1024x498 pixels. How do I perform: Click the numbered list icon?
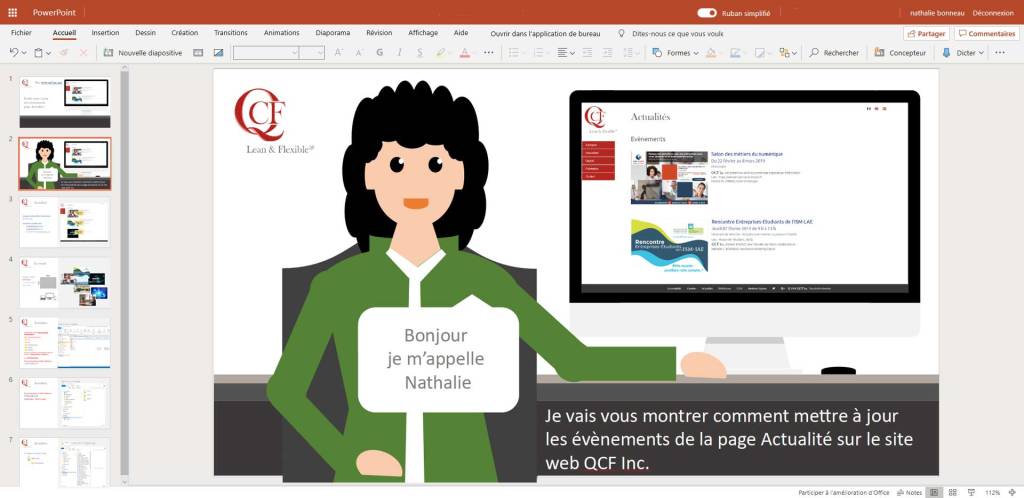point(537,53)
